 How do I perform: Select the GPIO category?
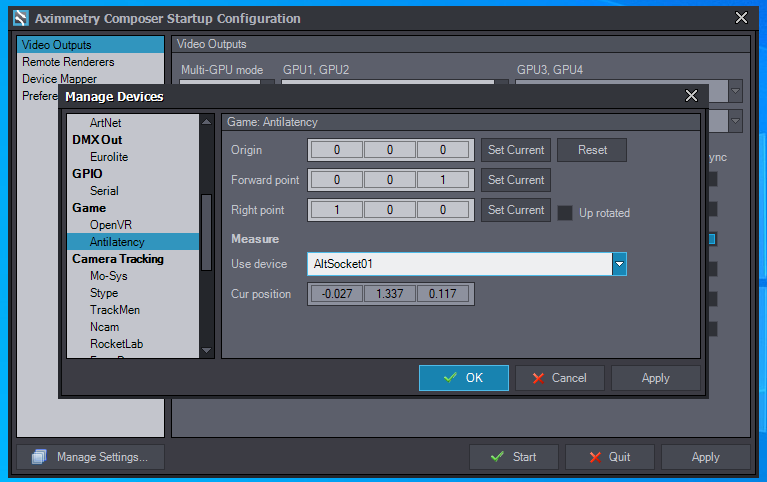(133, 174)
